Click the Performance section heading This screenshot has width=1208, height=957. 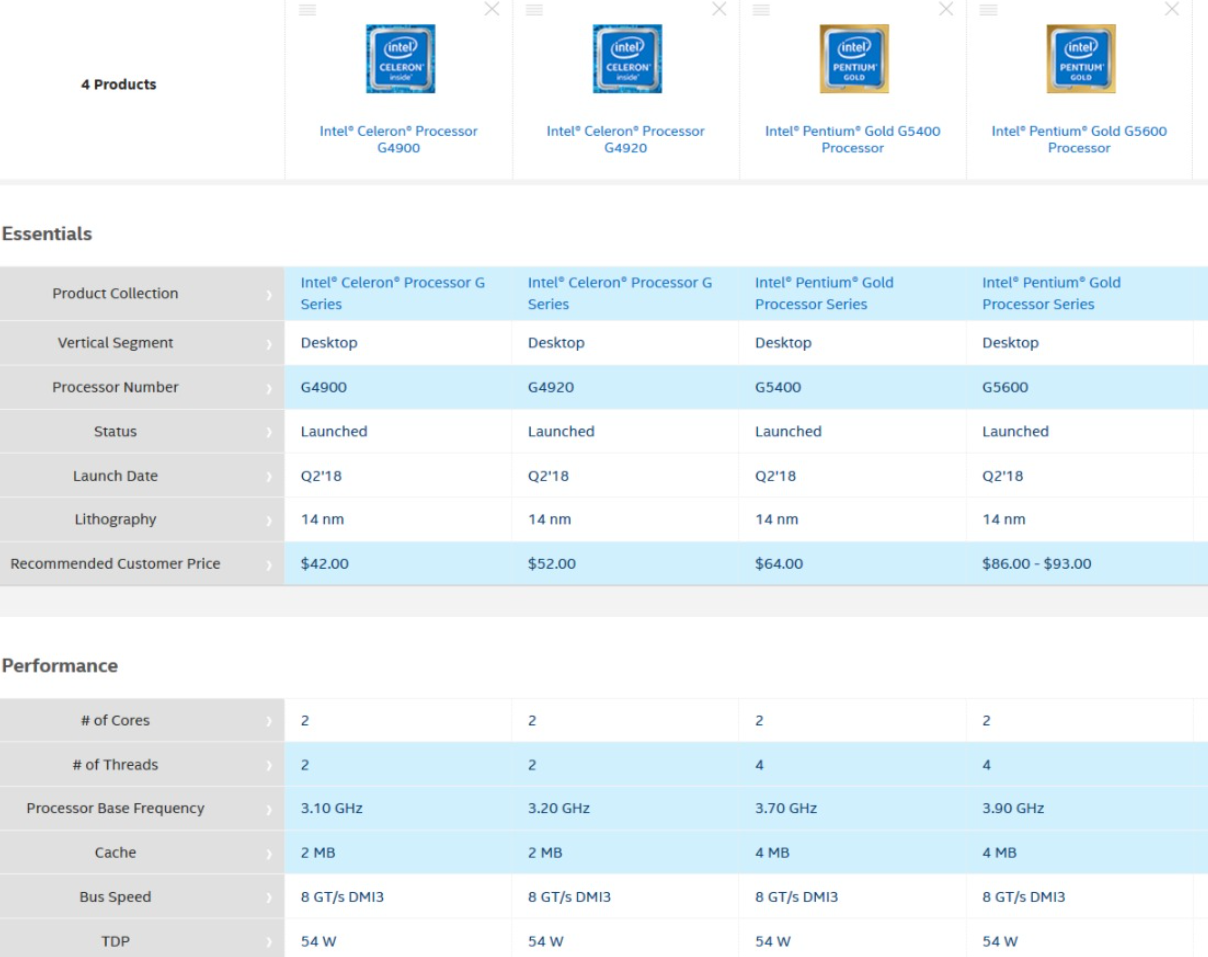pos(60,666)
